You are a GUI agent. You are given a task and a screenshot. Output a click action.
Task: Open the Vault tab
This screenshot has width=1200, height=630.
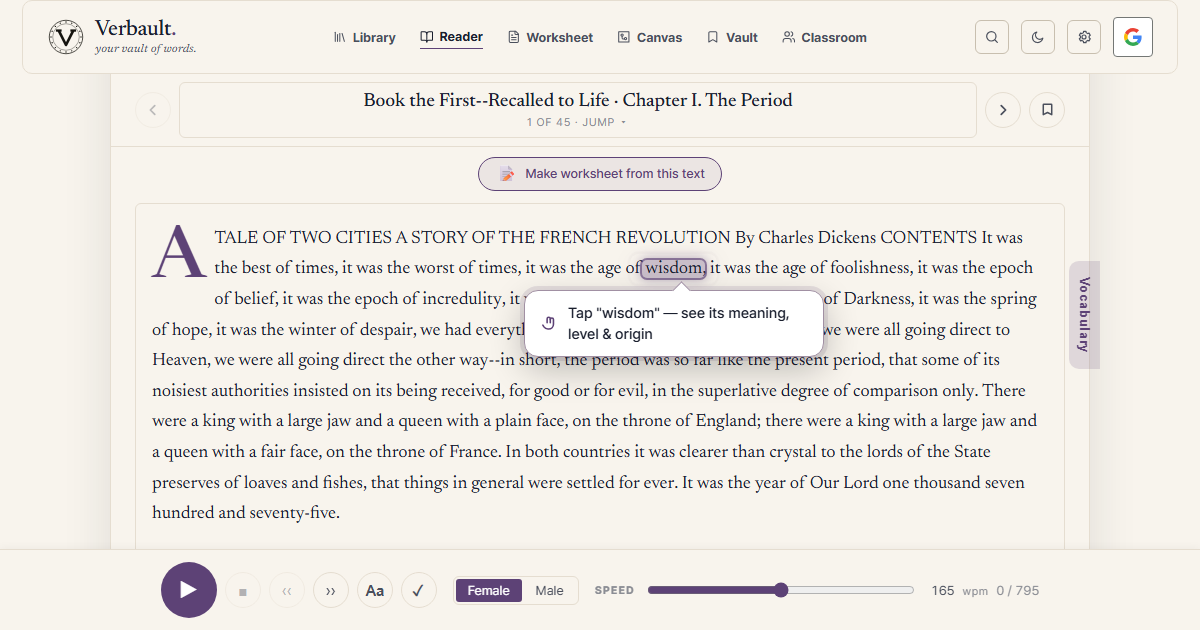tap(732, 37)
